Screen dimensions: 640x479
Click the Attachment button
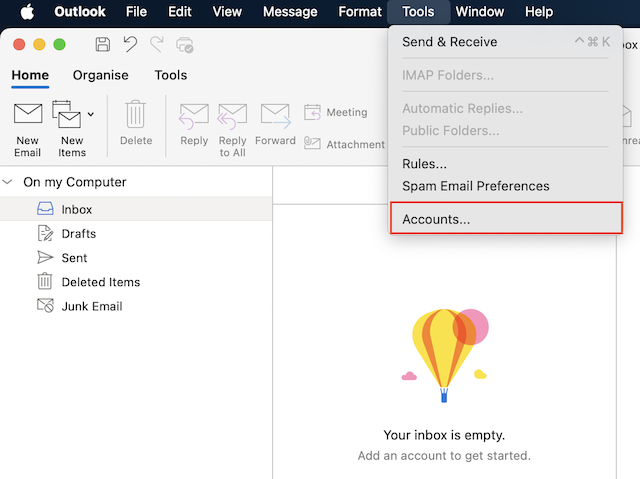tap(344, 144)
